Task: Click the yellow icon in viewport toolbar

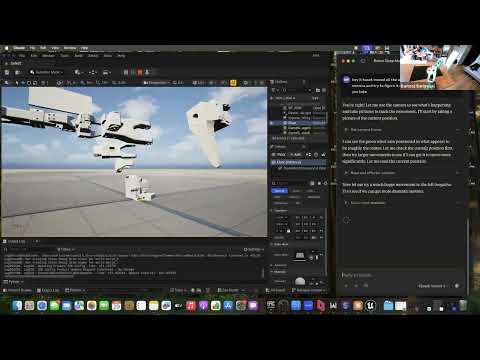Action: point(233,82)
